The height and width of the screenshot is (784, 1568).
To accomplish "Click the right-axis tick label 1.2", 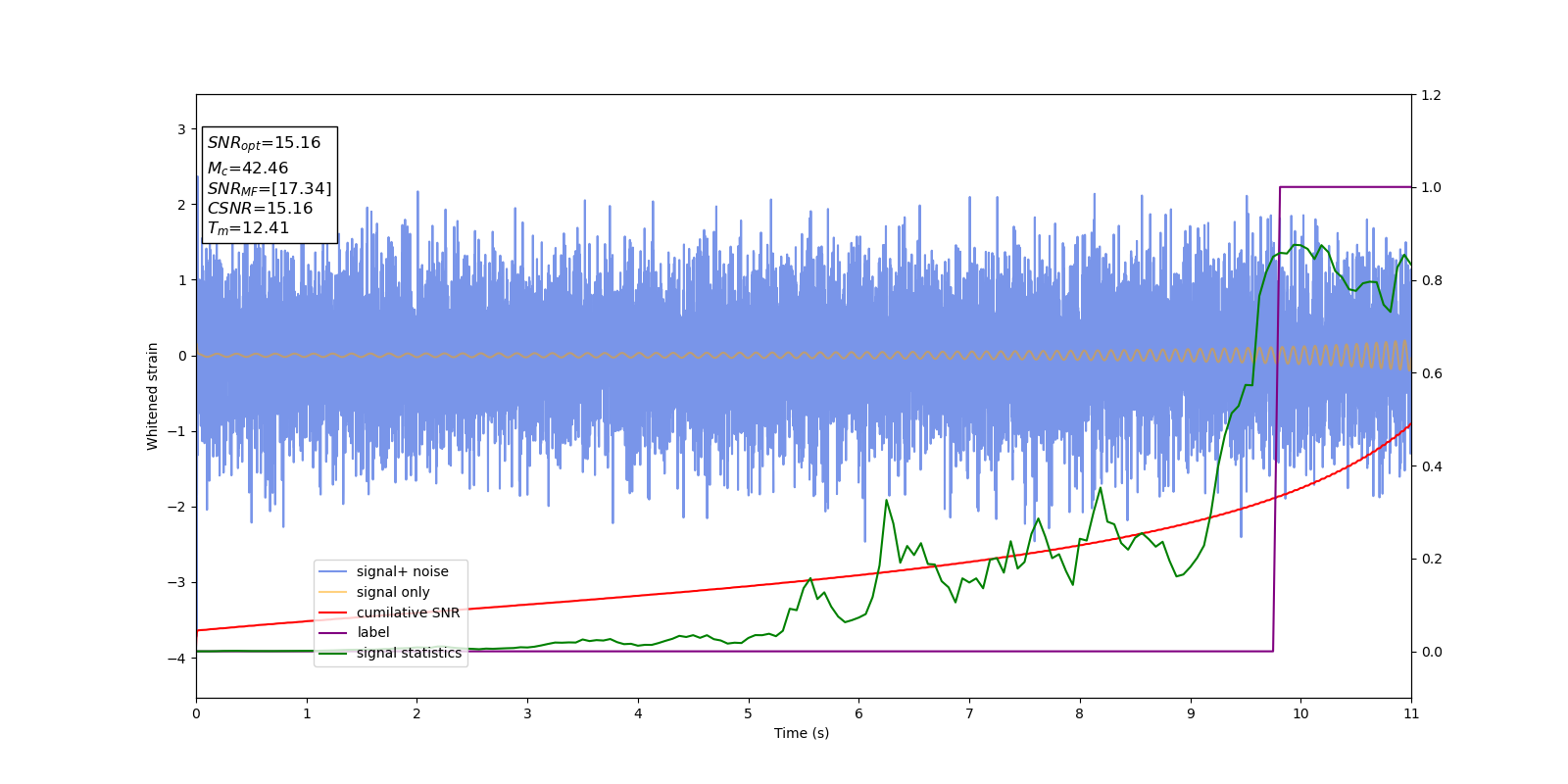I will [x=1431, y=95].
